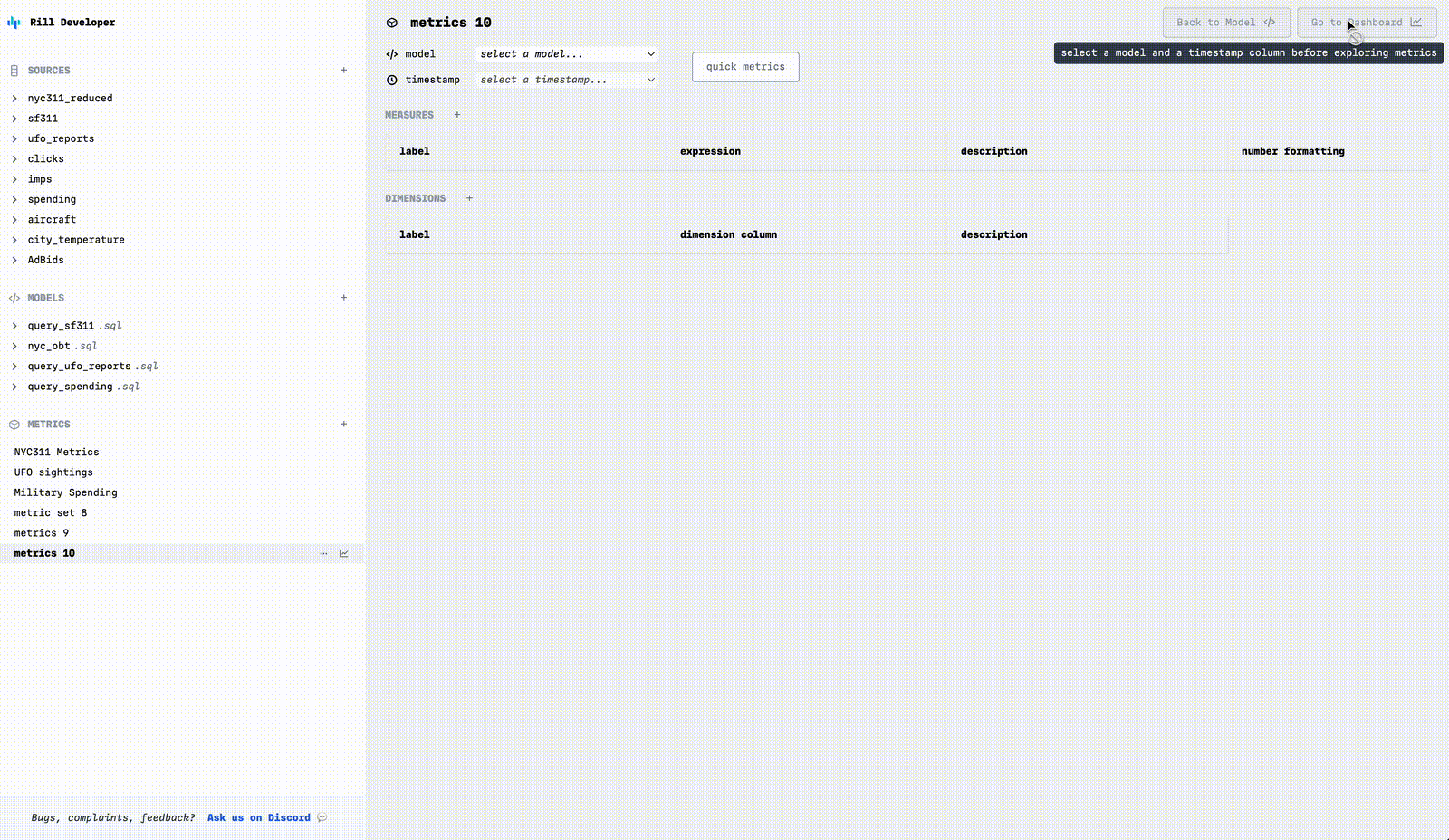Add a new dimension with plus icon

(469, 198)
